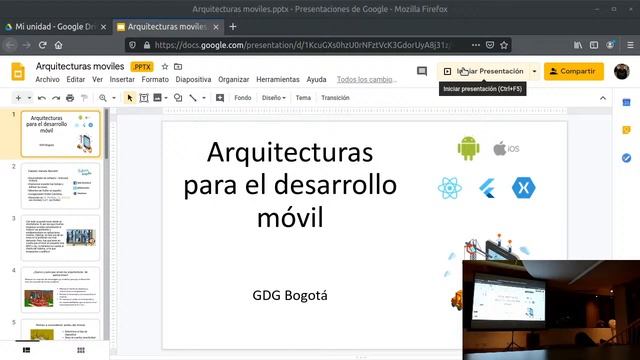Select the paint format tool
Screen dimensions: 640x360
tap(84, 98)
